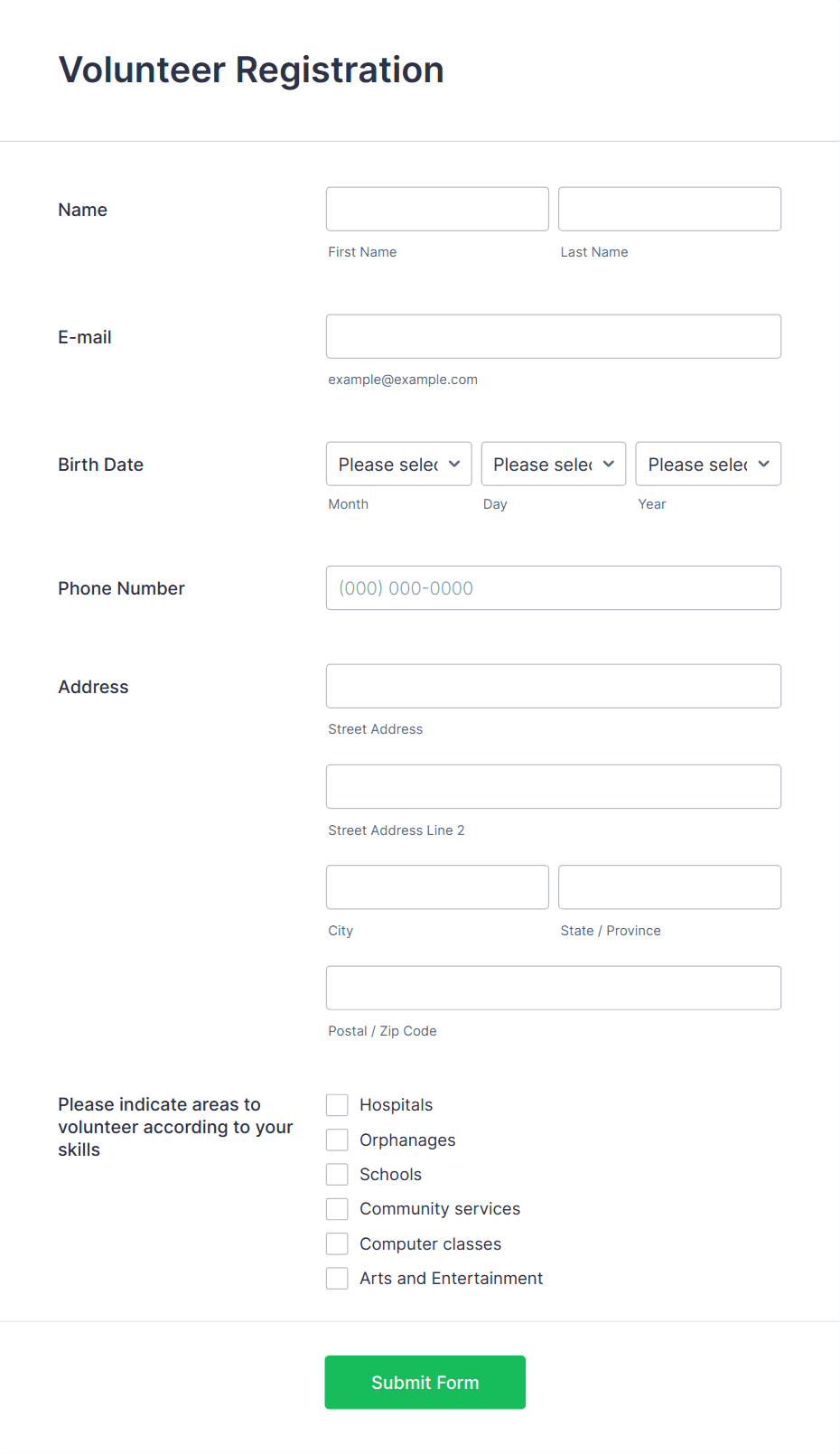Open the birth Month dropdown
Image resolution: width=840 pixels, height=1454 pixels.
pyautogui.click(x=398, y=464)
